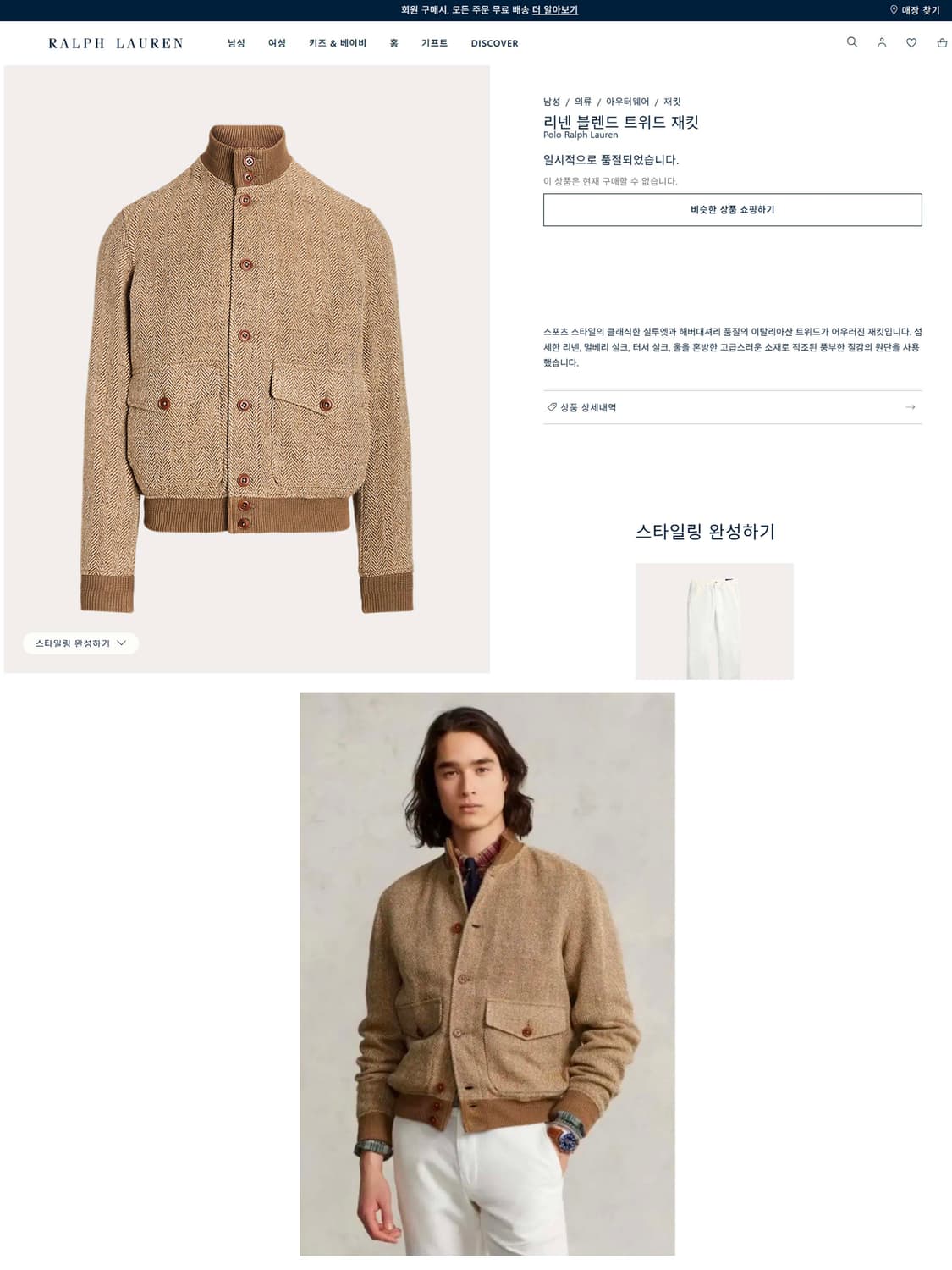Open the account profile icon
Image resolution: width=952 pixels, height=1270 pixels.
(x=882, y=42)
